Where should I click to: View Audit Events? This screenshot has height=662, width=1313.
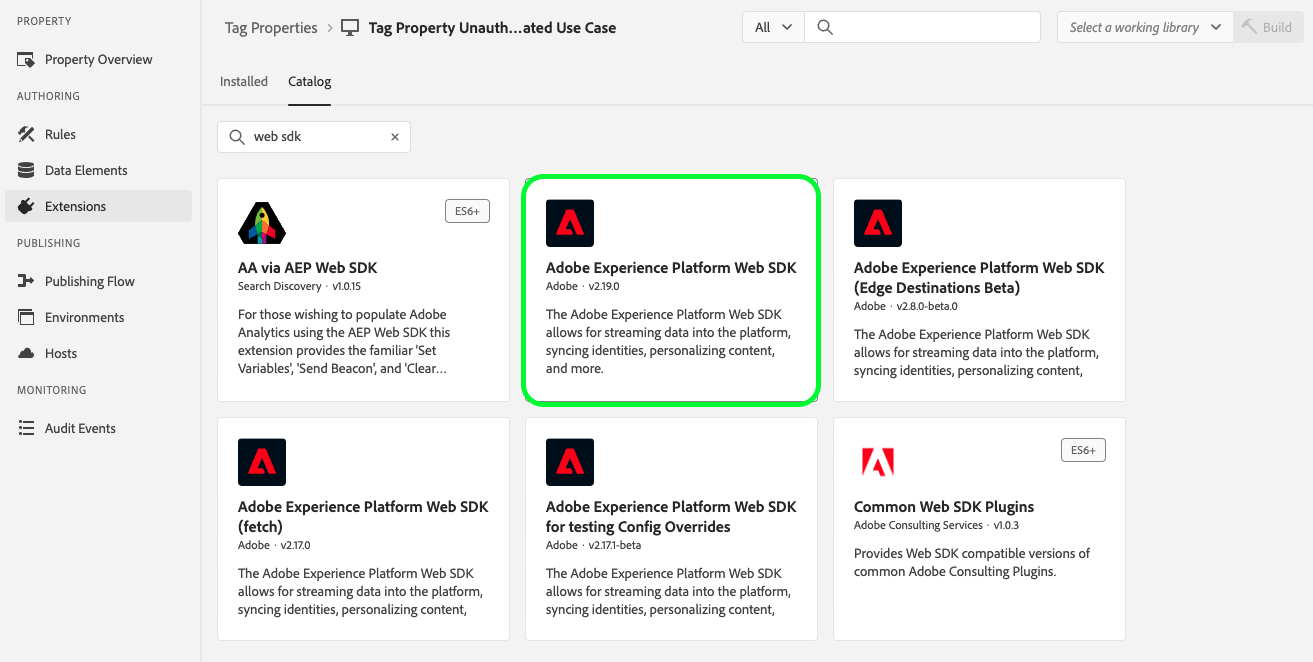click(80, 428)
